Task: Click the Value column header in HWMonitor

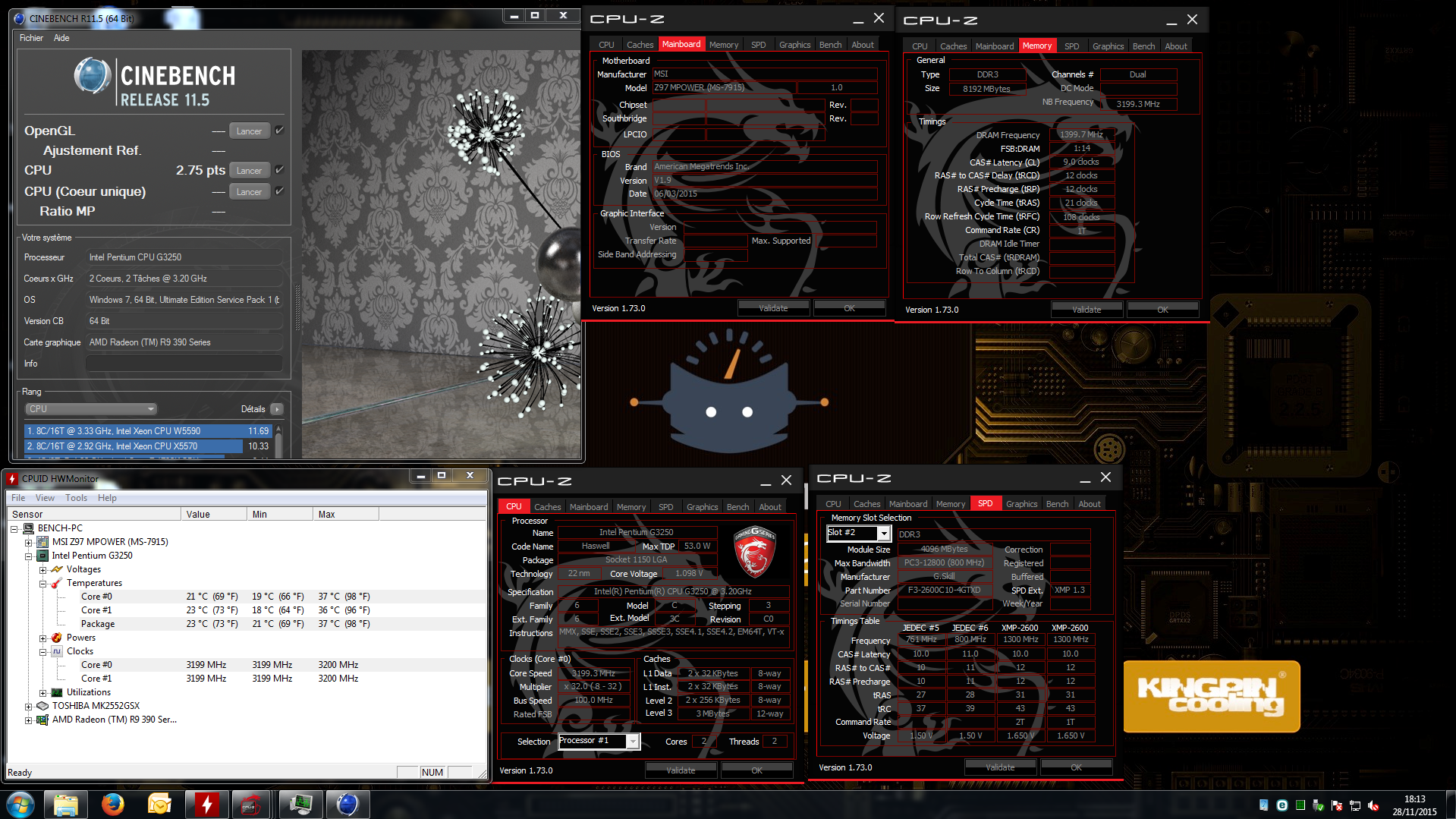Action: click(x=214, y=515)
